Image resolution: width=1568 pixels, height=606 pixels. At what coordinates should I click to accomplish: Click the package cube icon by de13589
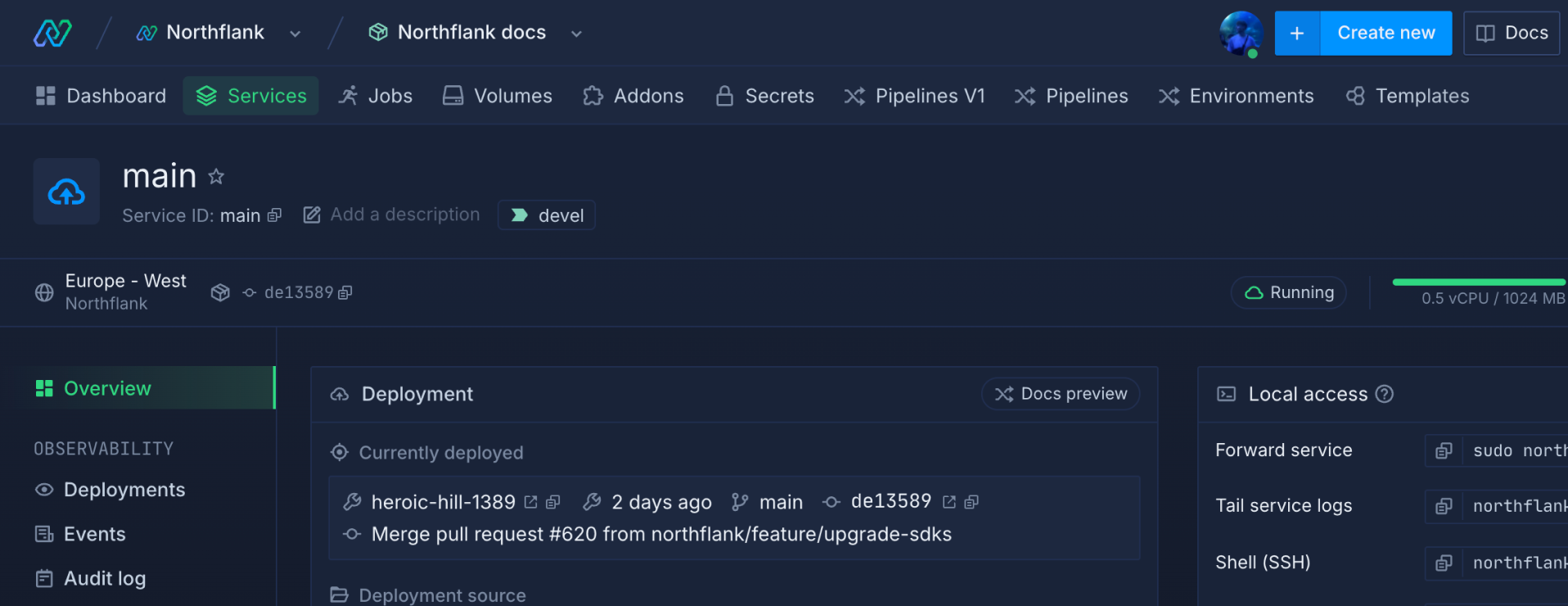(x=220, y=292)
